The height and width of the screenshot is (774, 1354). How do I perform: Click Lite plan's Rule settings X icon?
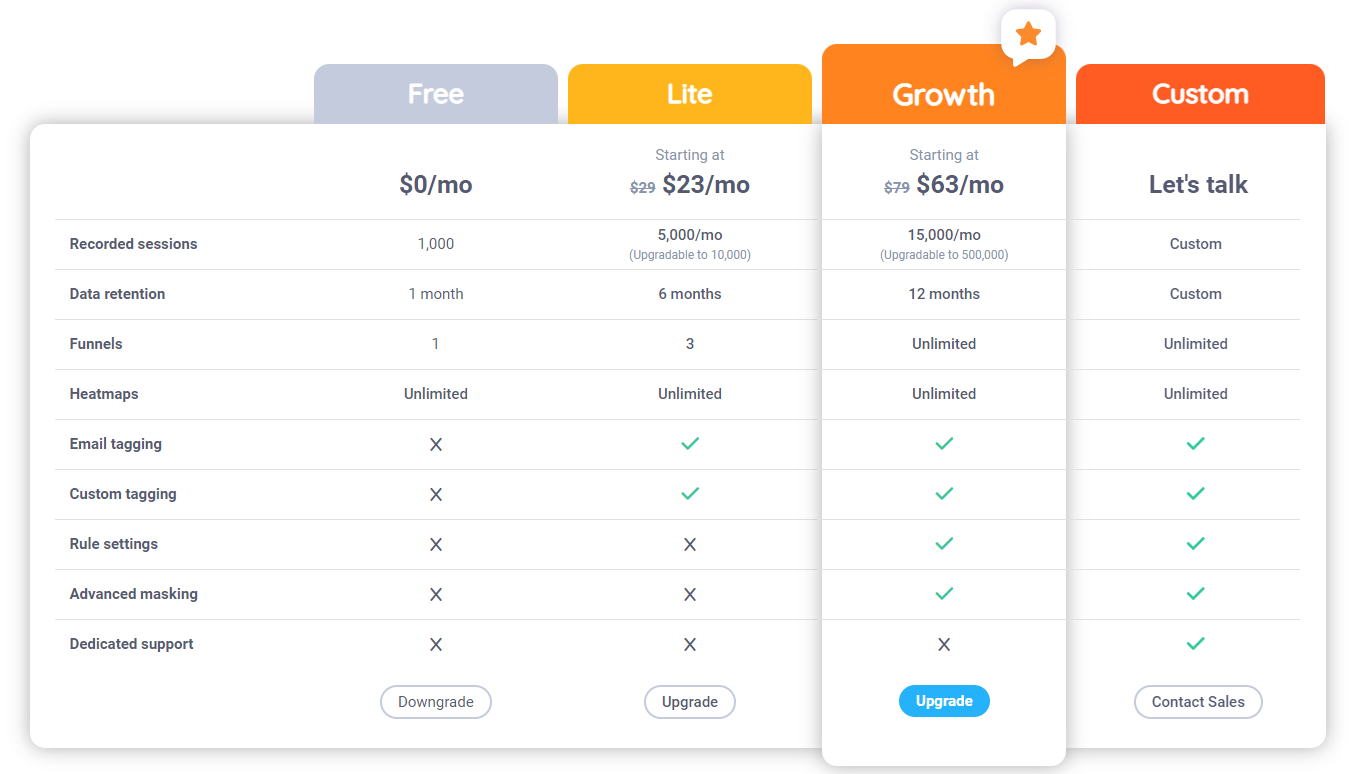click(x=690, y=544)
